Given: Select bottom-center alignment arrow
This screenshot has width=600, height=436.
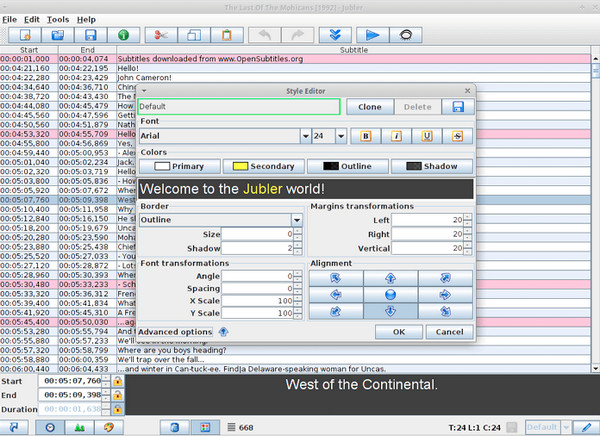Looking at the screenshot, I should click(390, 311).
